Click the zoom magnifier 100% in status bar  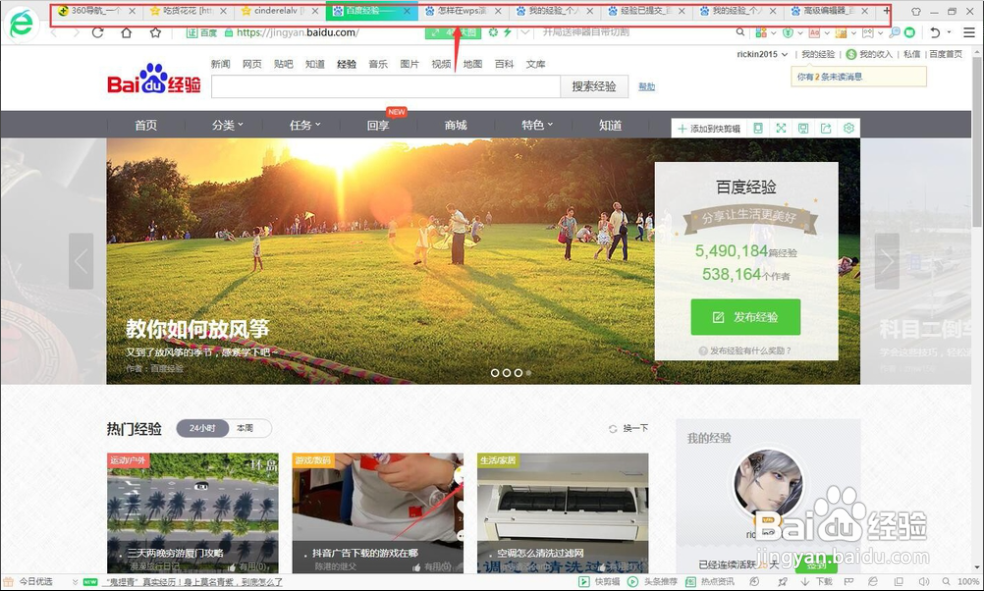pos(946,582)
